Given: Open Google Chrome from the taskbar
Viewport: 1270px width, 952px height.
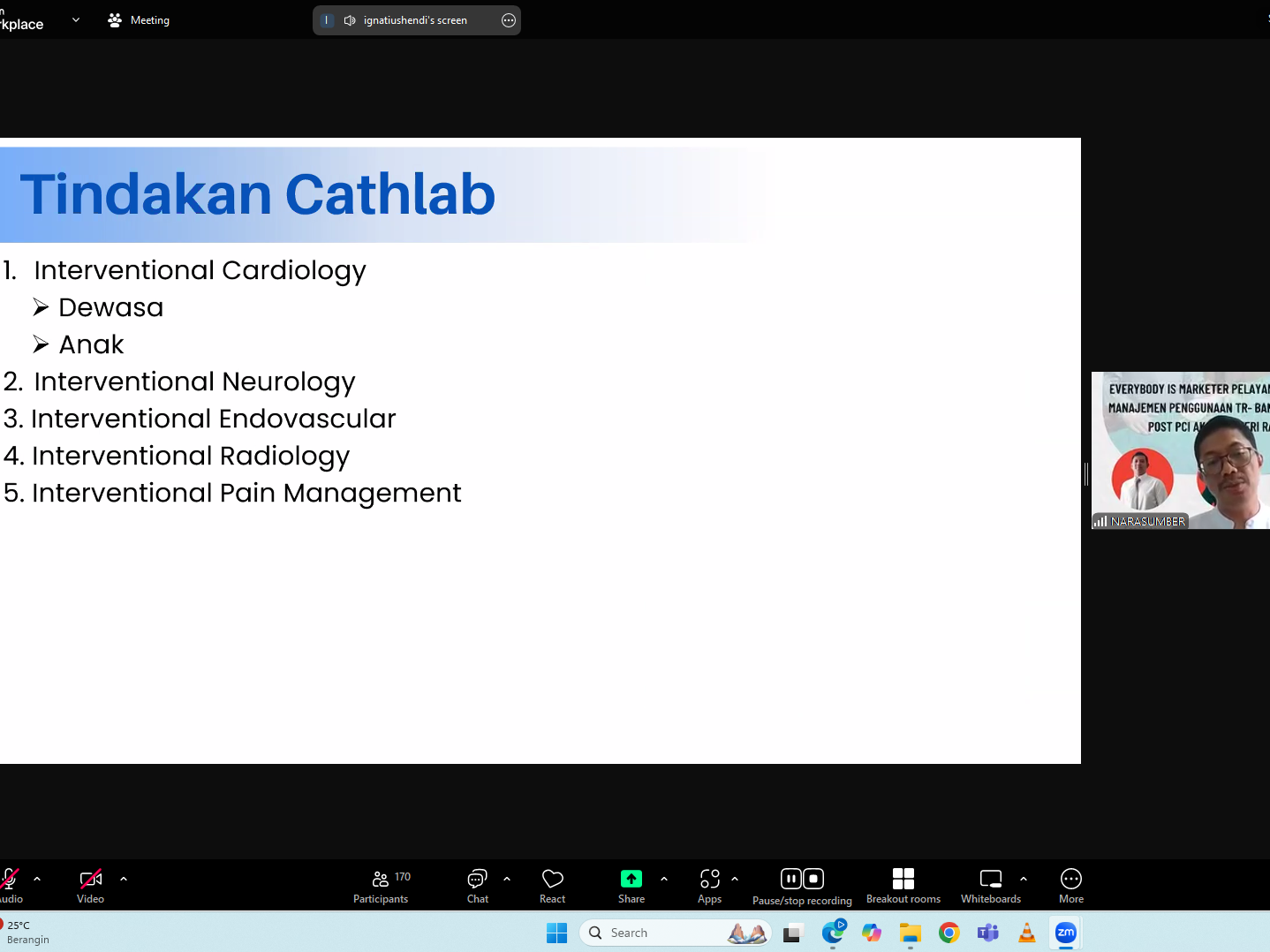Looking at the screenshot, I should point(949,933).
